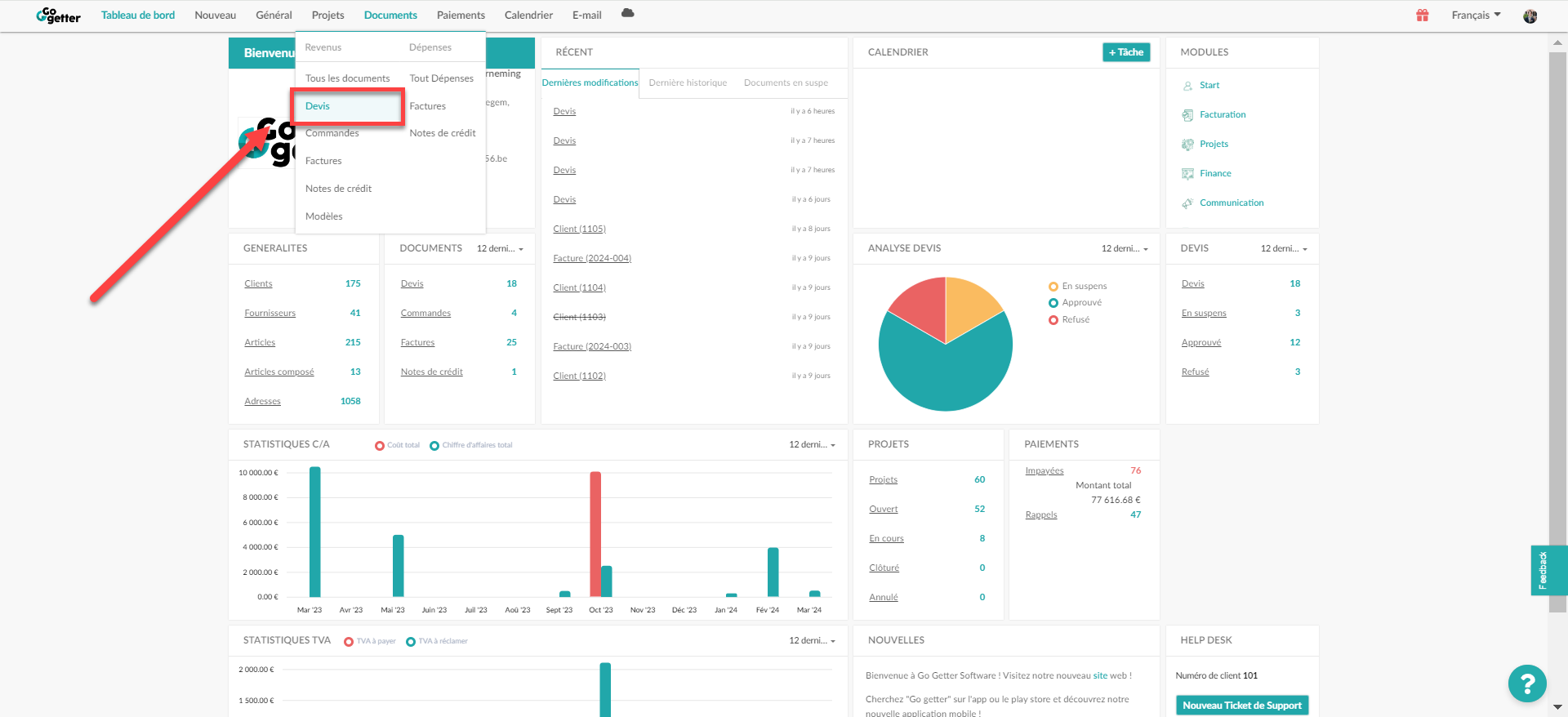
Task: Click the Mar '23 revenue bar
Action: click(x=315, y=532)
